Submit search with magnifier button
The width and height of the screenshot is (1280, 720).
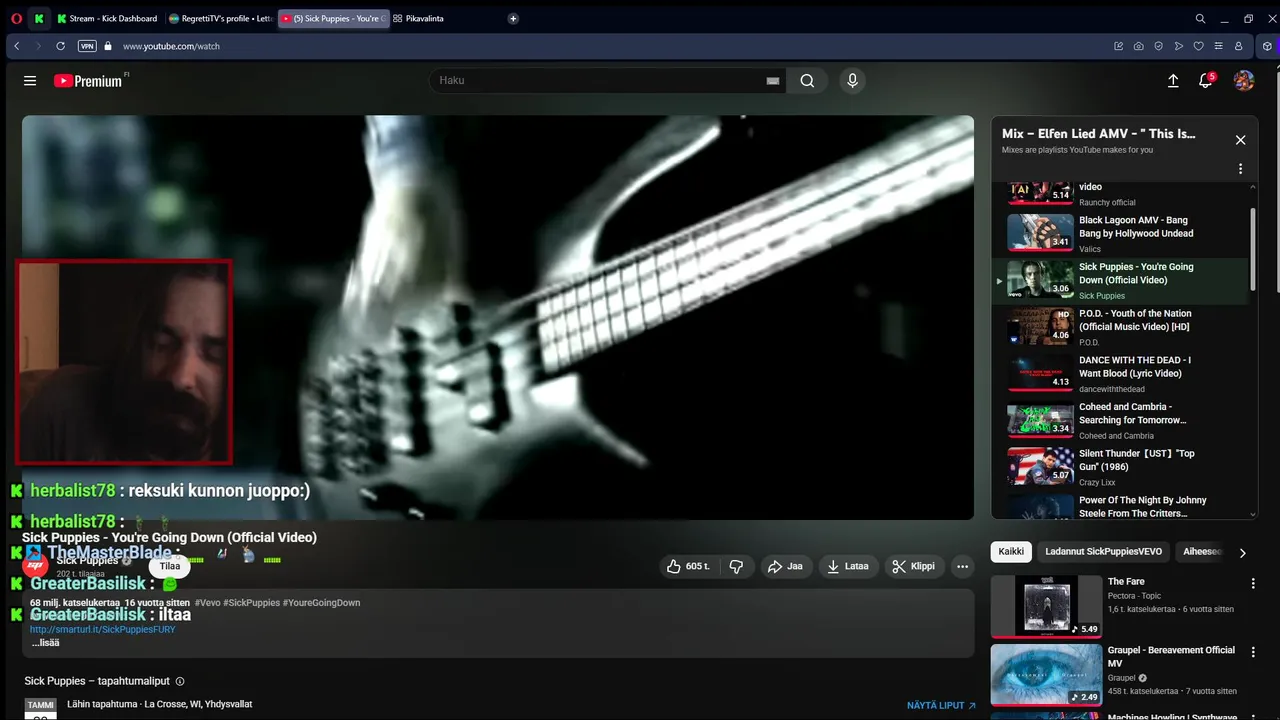click(807, 81)
